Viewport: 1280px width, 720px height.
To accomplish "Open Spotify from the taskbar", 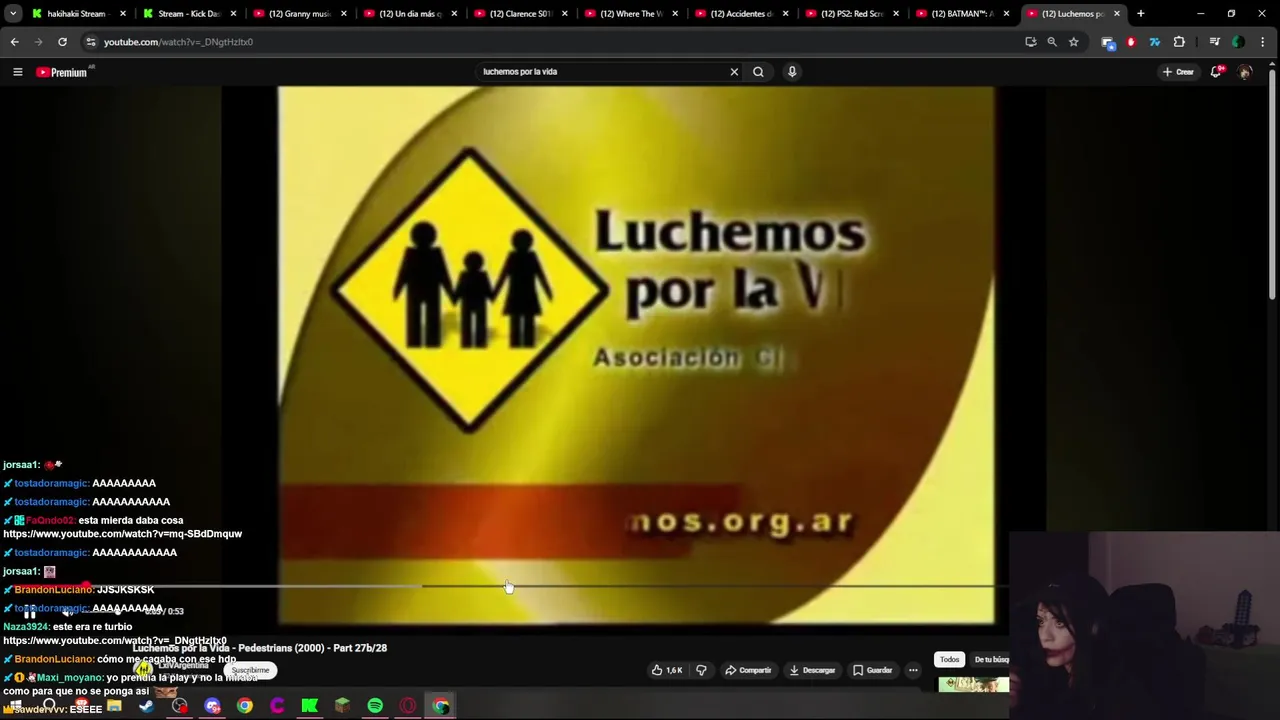I will coord(375,706).
